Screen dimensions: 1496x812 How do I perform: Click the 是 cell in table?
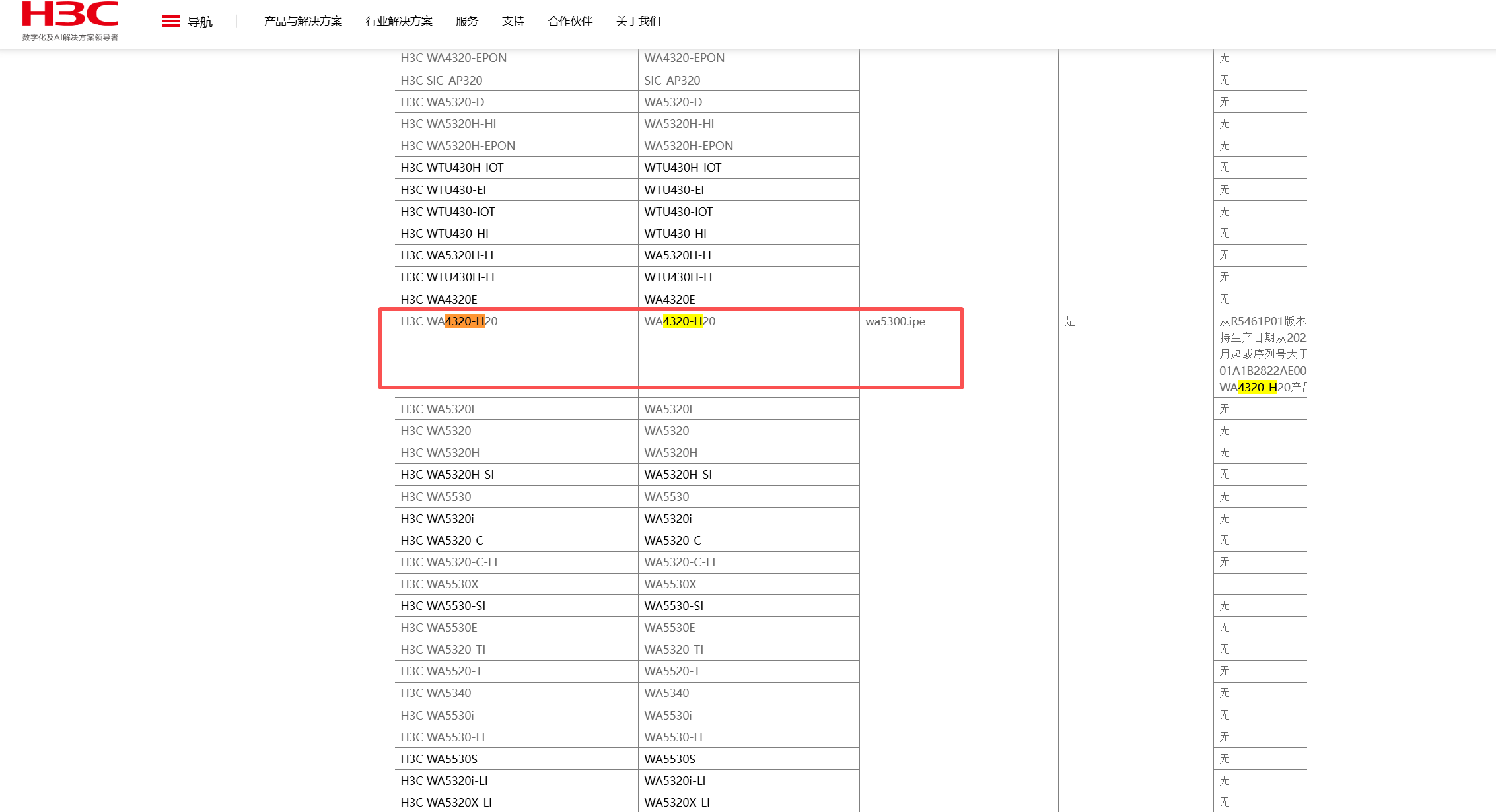pos(1070,321)
